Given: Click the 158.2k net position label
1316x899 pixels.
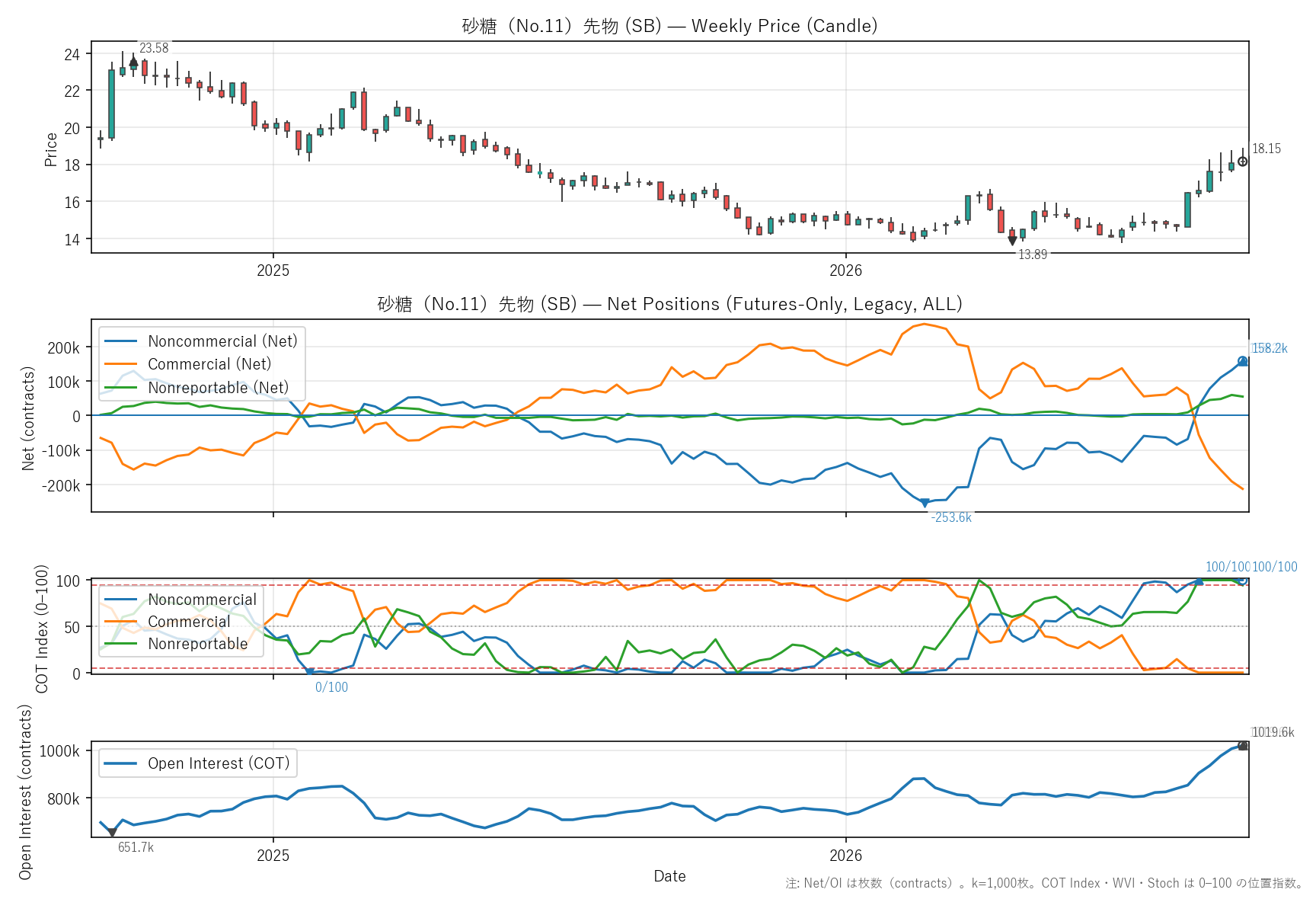Looking at the screenshot, I should (x=1270, y=348).
